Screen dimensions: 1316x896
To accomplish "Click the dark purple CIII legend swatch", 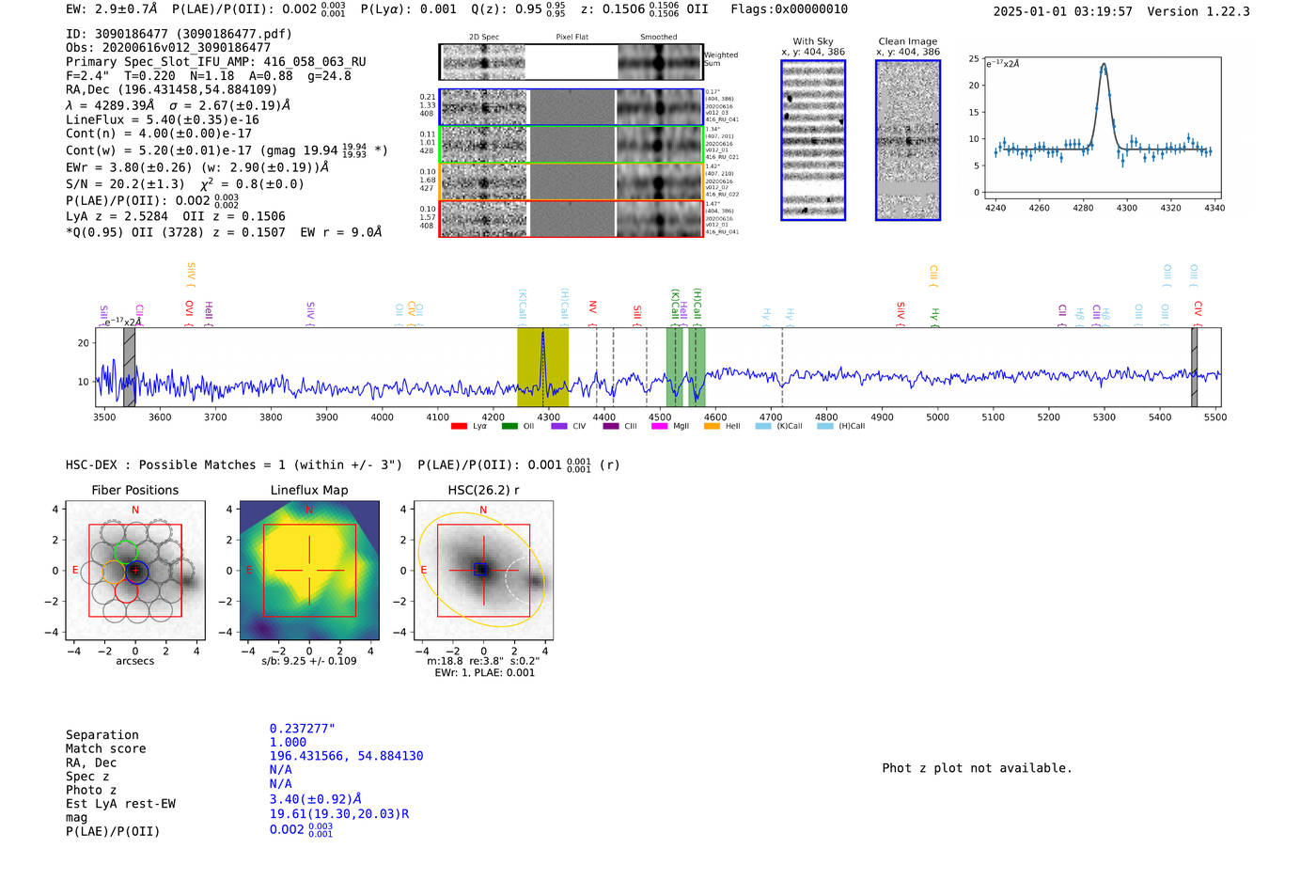I will point(611,426).
